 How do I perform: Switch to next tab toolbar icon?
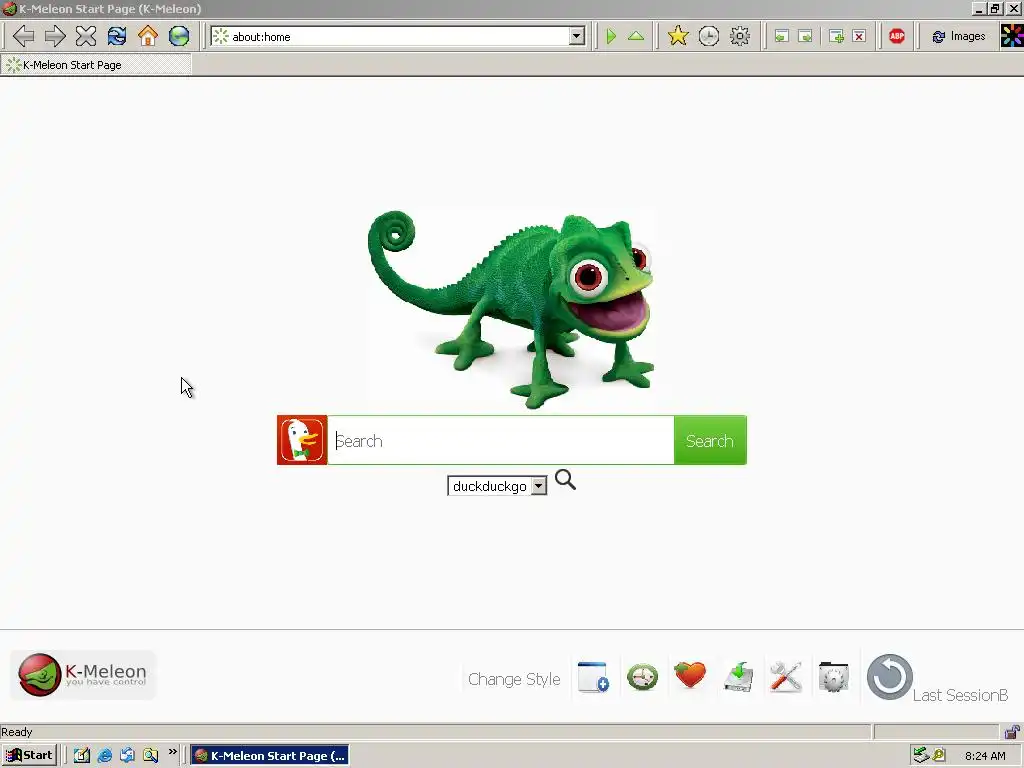[x=805, y=37]
